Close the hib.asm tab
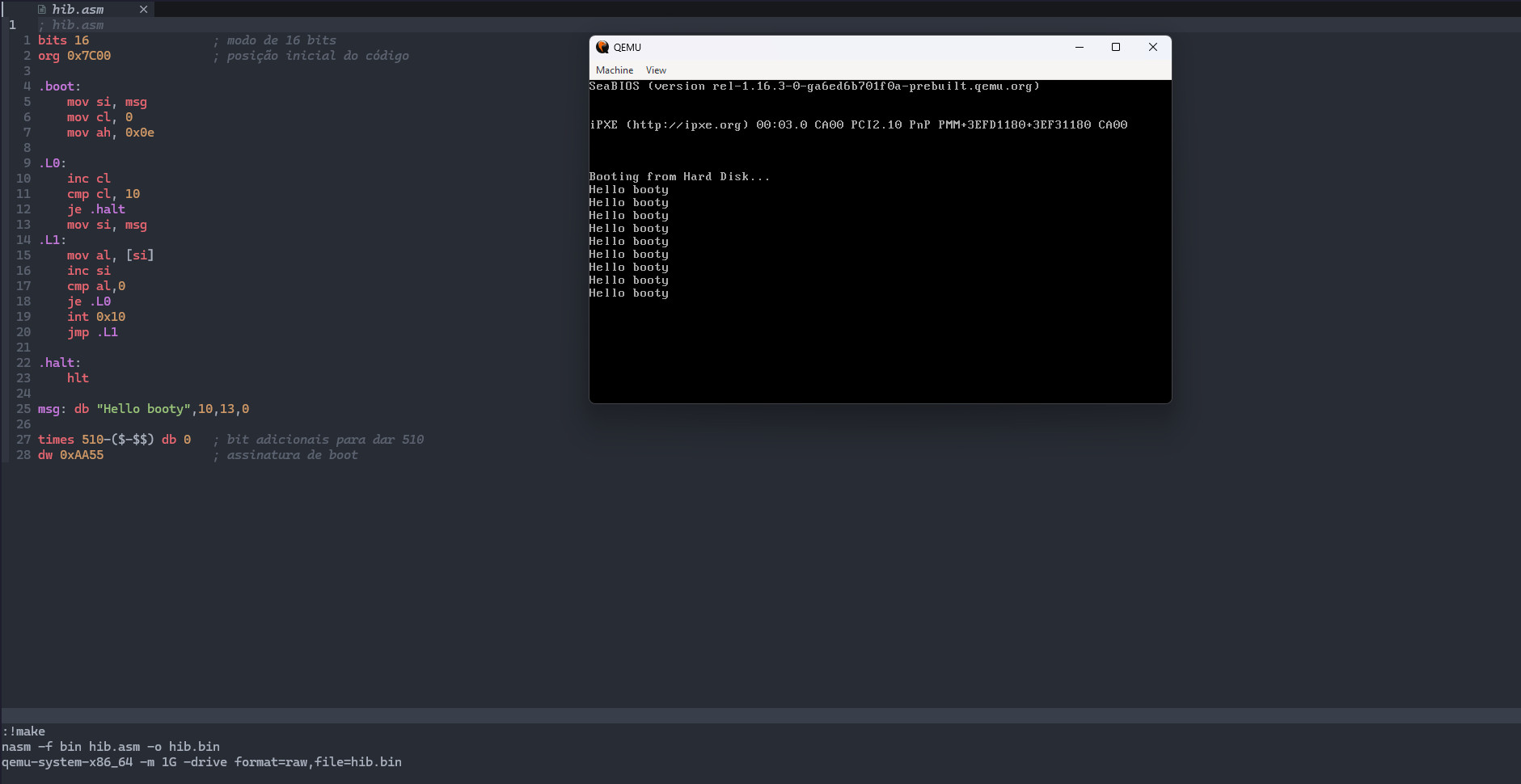1521x784 pixels. pos(143,9)
